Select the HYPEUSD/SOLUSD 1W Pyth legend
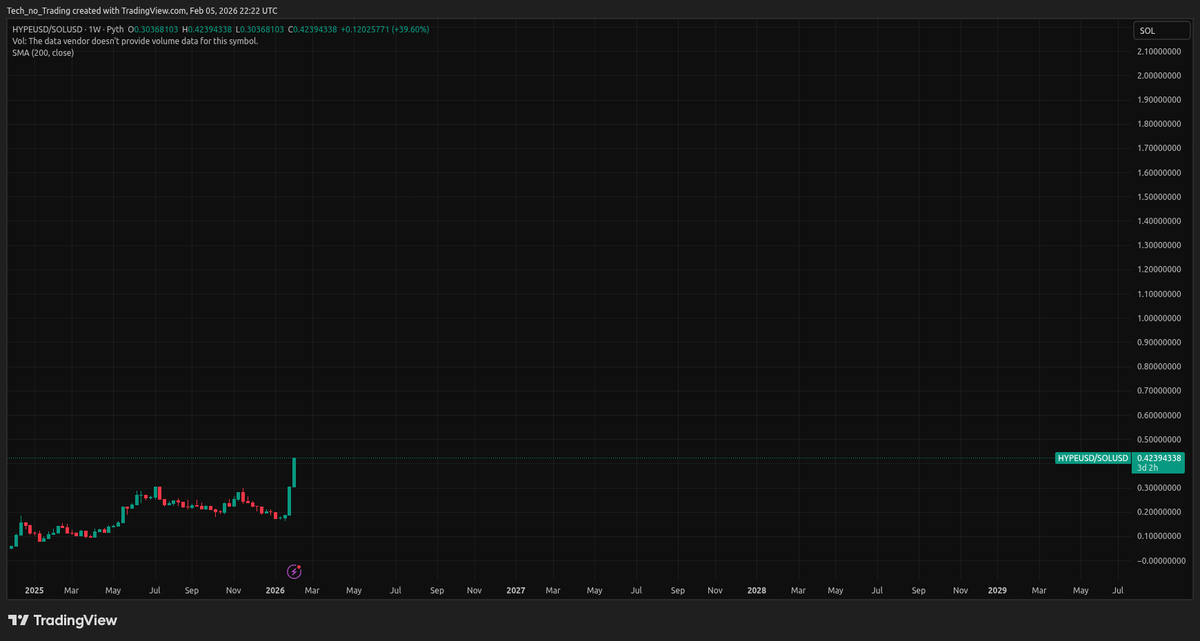The image size is (1200, 641). (x=69, y=29)
